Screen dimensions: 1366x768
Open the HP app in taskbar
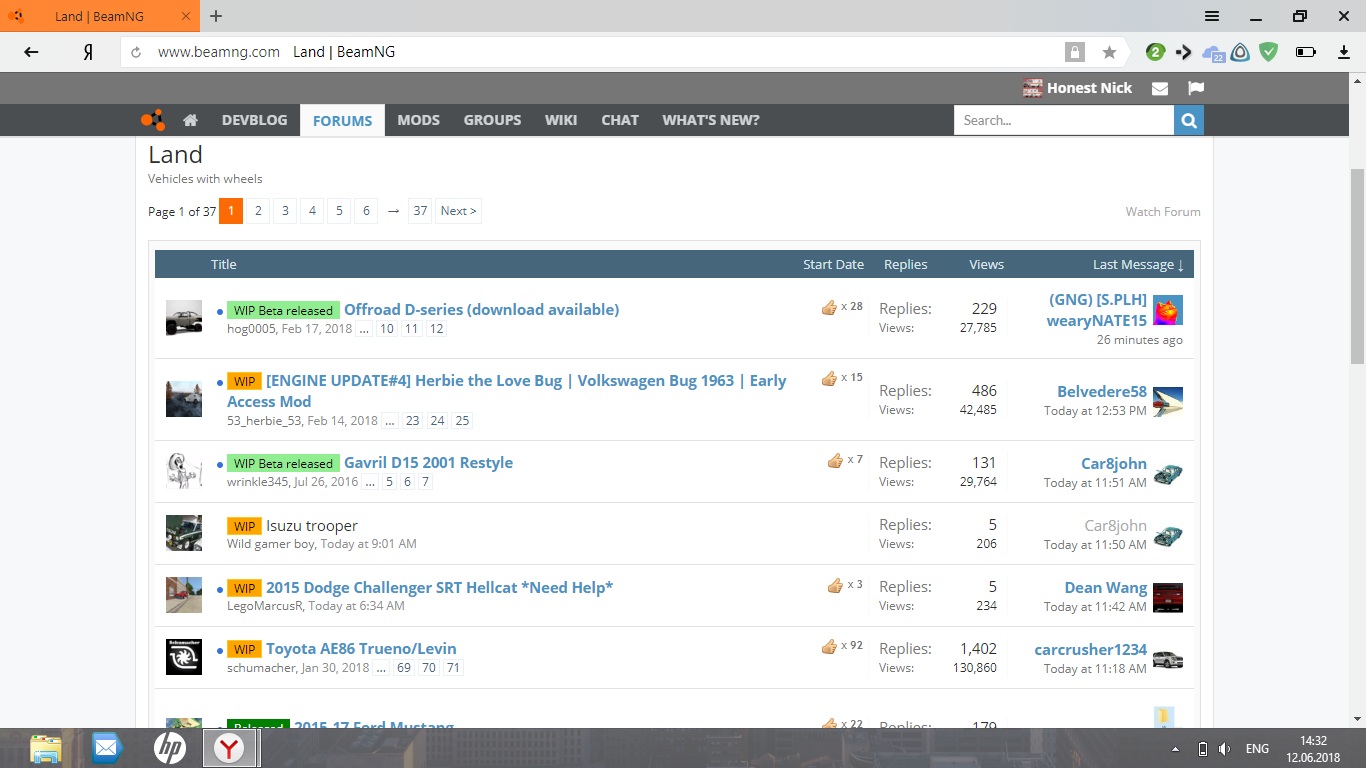pyautogui.click(x=169, y=748)
